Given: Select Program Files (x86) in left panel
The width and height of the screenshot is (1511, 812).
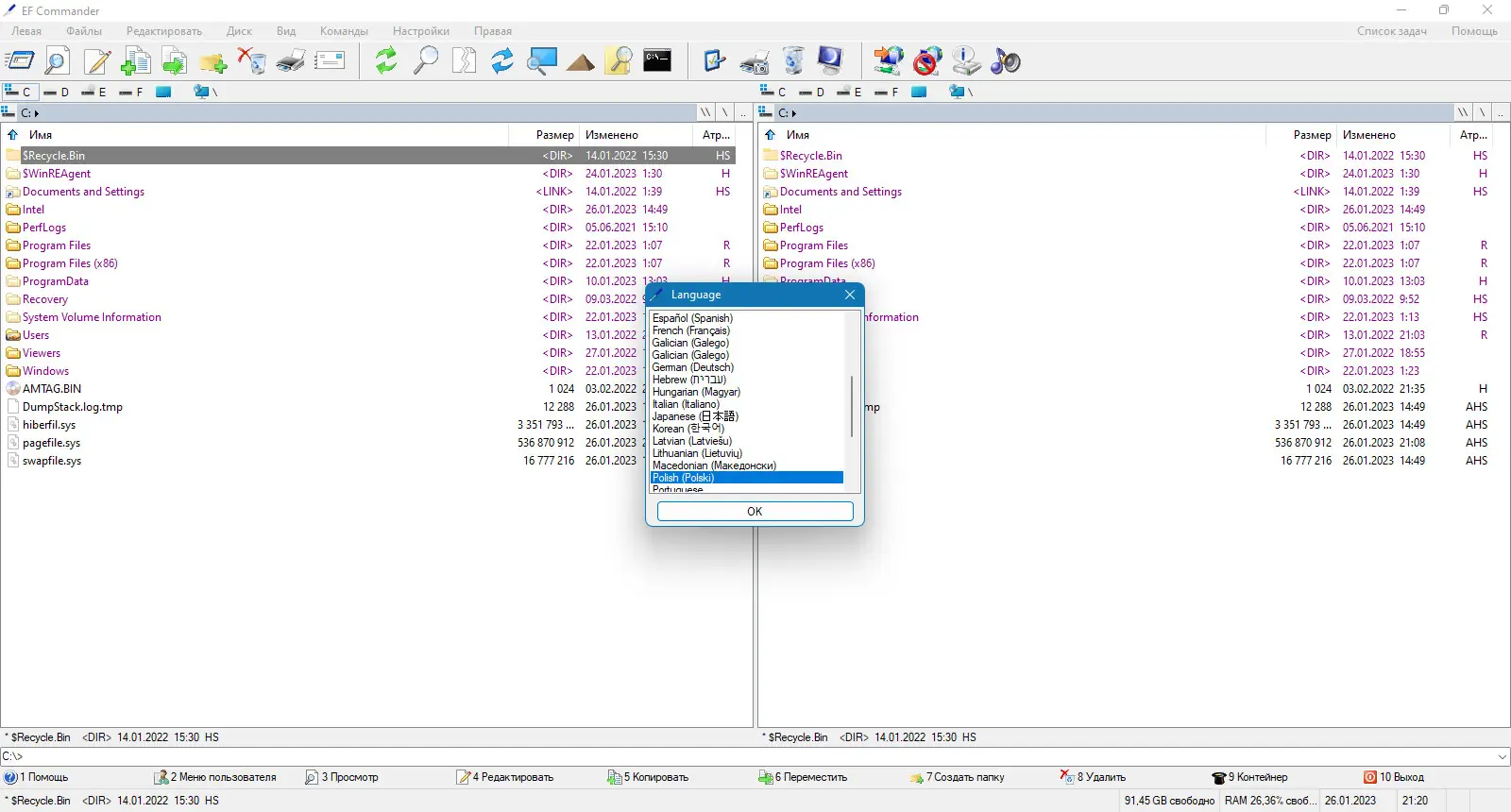Looking at the screenshot, I should (70, 263).
